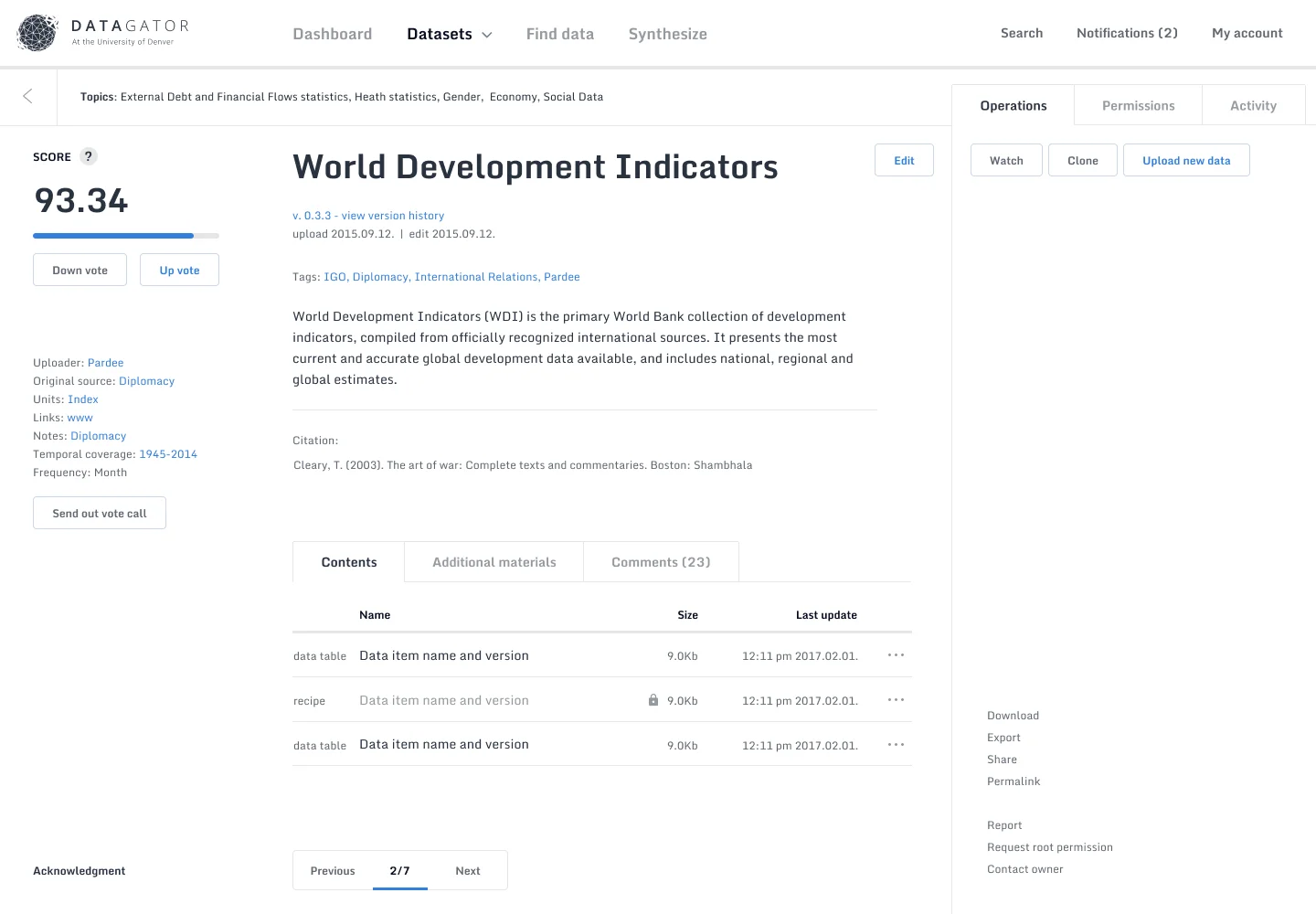Screen dimensions: 1316x914
Task: Go to Next page in pagination
Action: 467,871
